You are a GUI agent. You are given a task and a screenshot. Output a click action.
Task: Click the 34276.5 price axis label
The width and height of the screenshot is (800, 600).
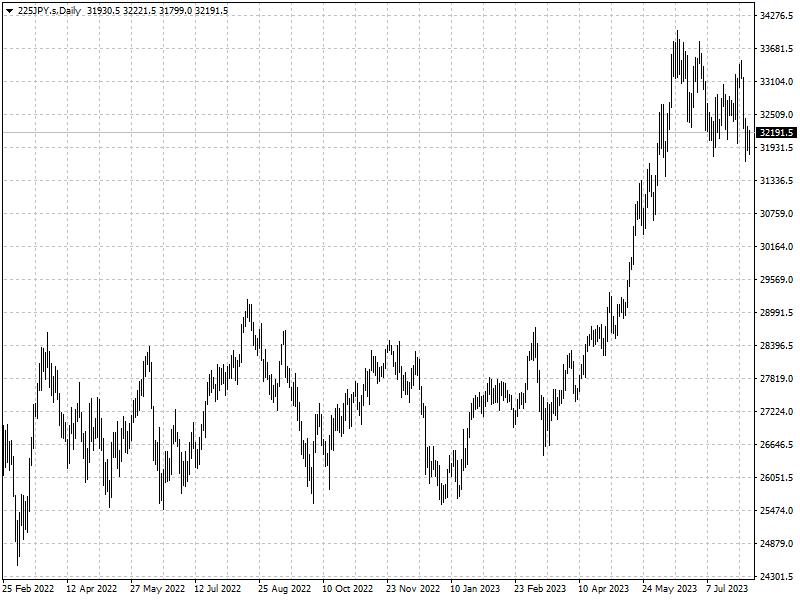tap(777, 16)
